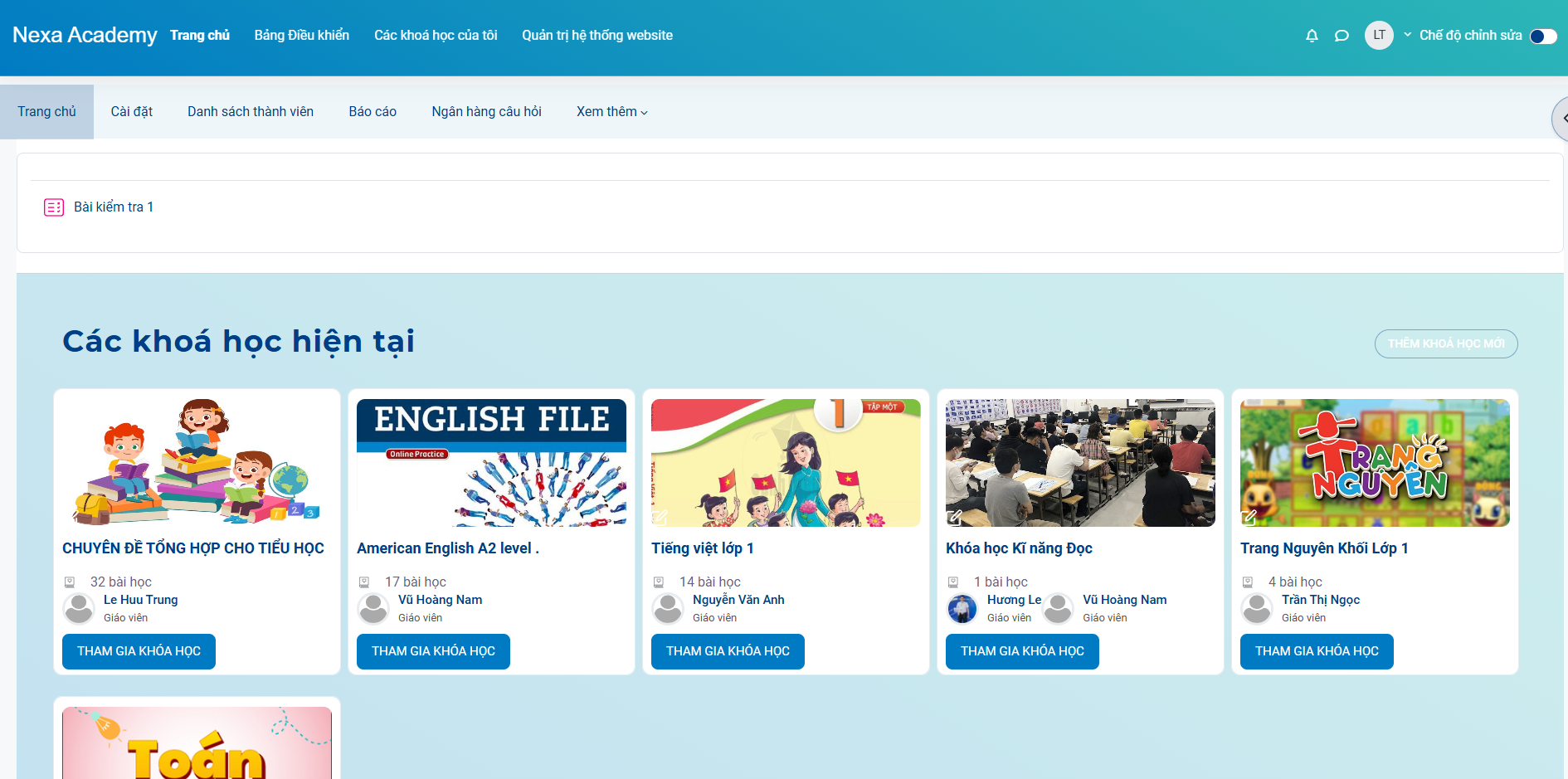The height and width of the screenshot is (779, 1568).
Task: Open the notifications bell icon
Action: tap(1312, 36)
